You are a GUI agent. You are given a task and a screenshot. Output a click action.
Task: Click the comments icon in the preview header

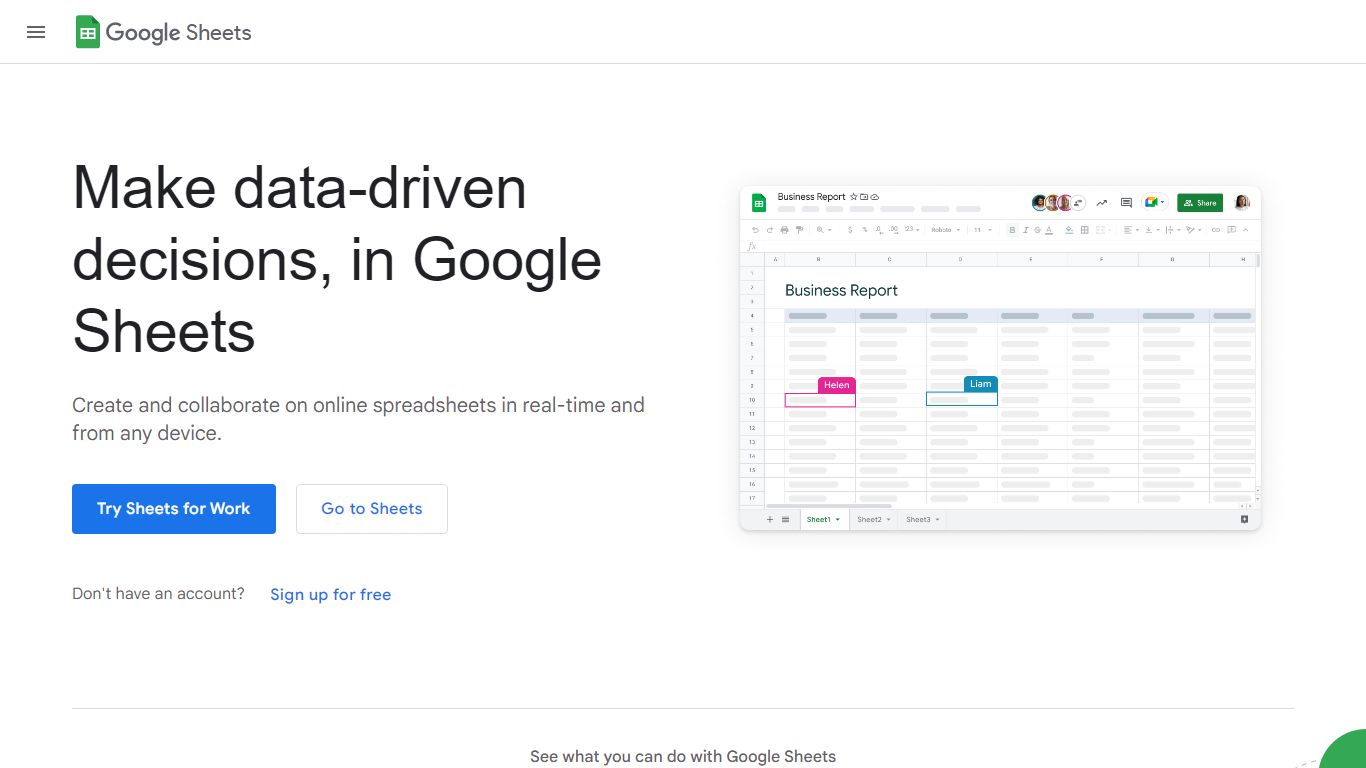[1126, 203]
